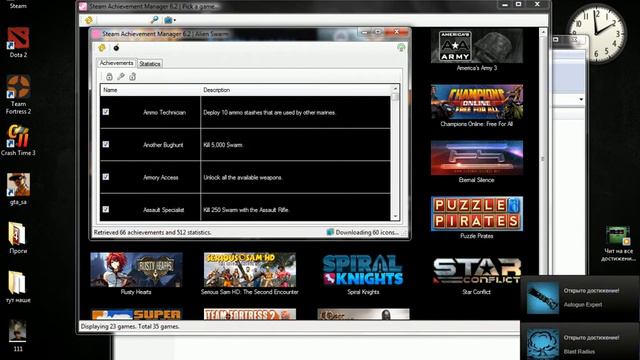
Task: Click the 'Retrieved 66 achievements and 512 statistics' status
Action: coord(152,232)
